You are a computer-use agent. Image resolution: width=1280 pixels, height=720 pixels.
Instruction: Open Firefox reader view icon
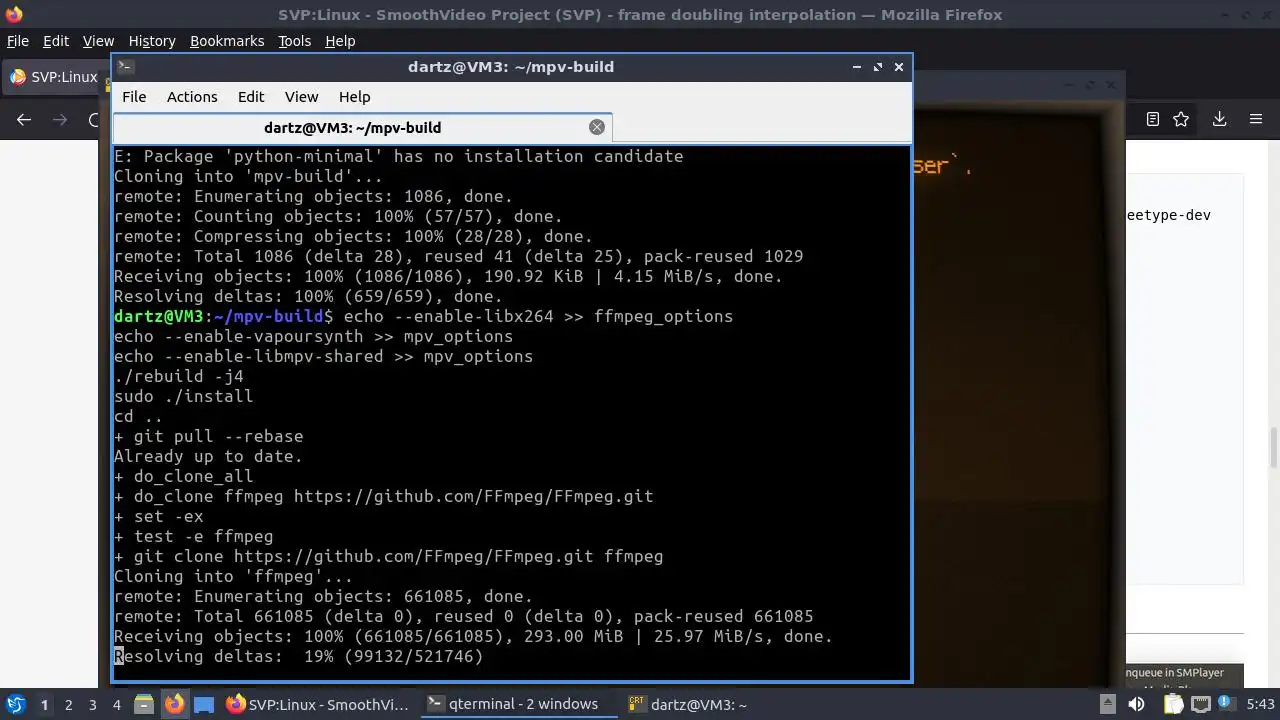point(1152,119)
